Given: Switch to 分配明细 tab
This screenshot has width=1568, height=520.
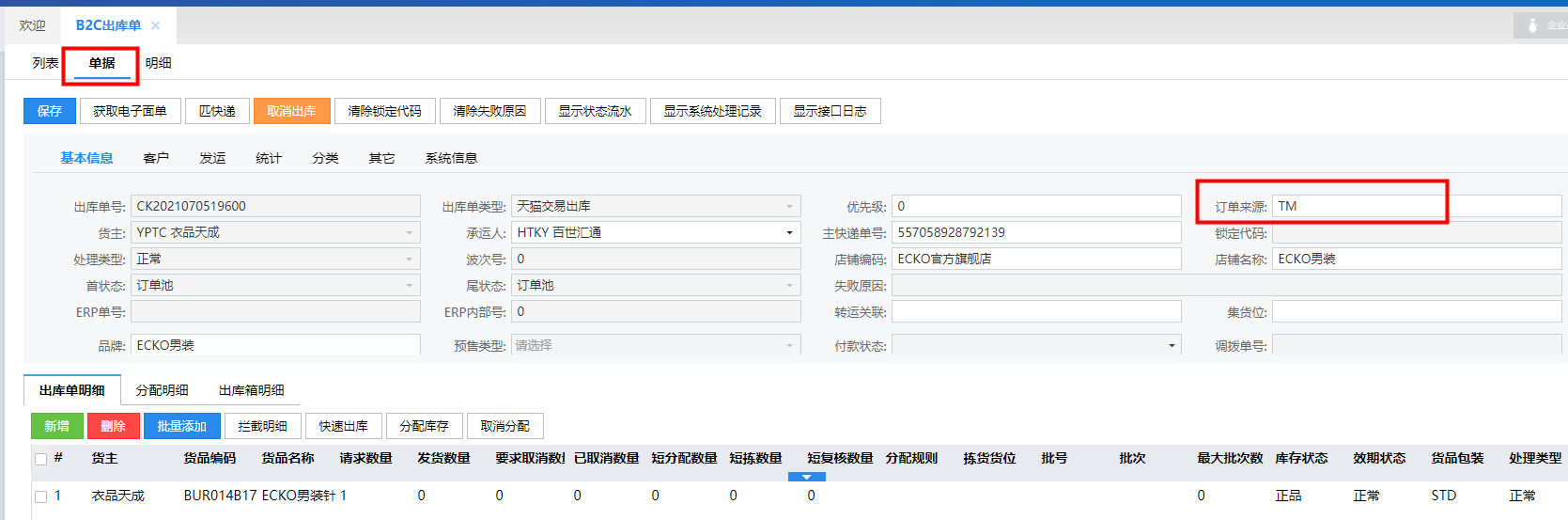Looking at the screenshot, I should (162, 390).
